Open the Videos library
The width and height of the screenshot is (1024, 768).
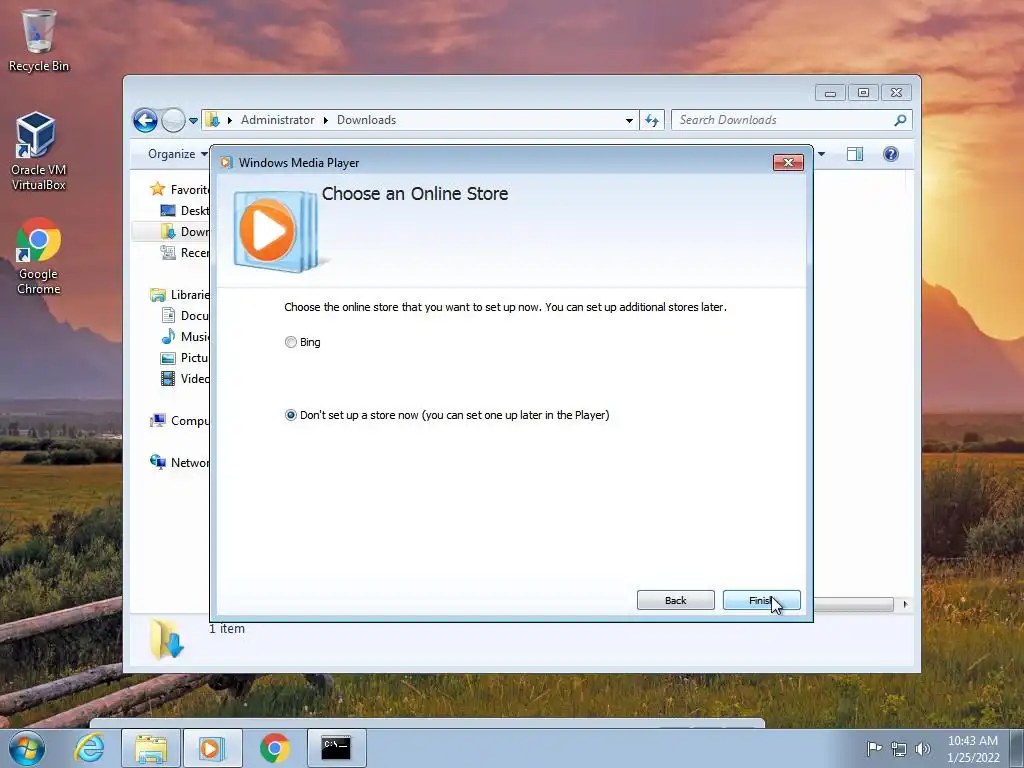pyautogui.click(x=185, y=379)
